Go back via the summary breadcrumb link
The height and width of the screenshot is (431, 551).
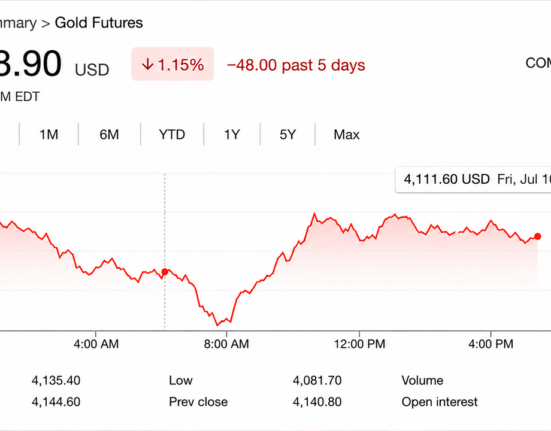[x=18, y=23]
